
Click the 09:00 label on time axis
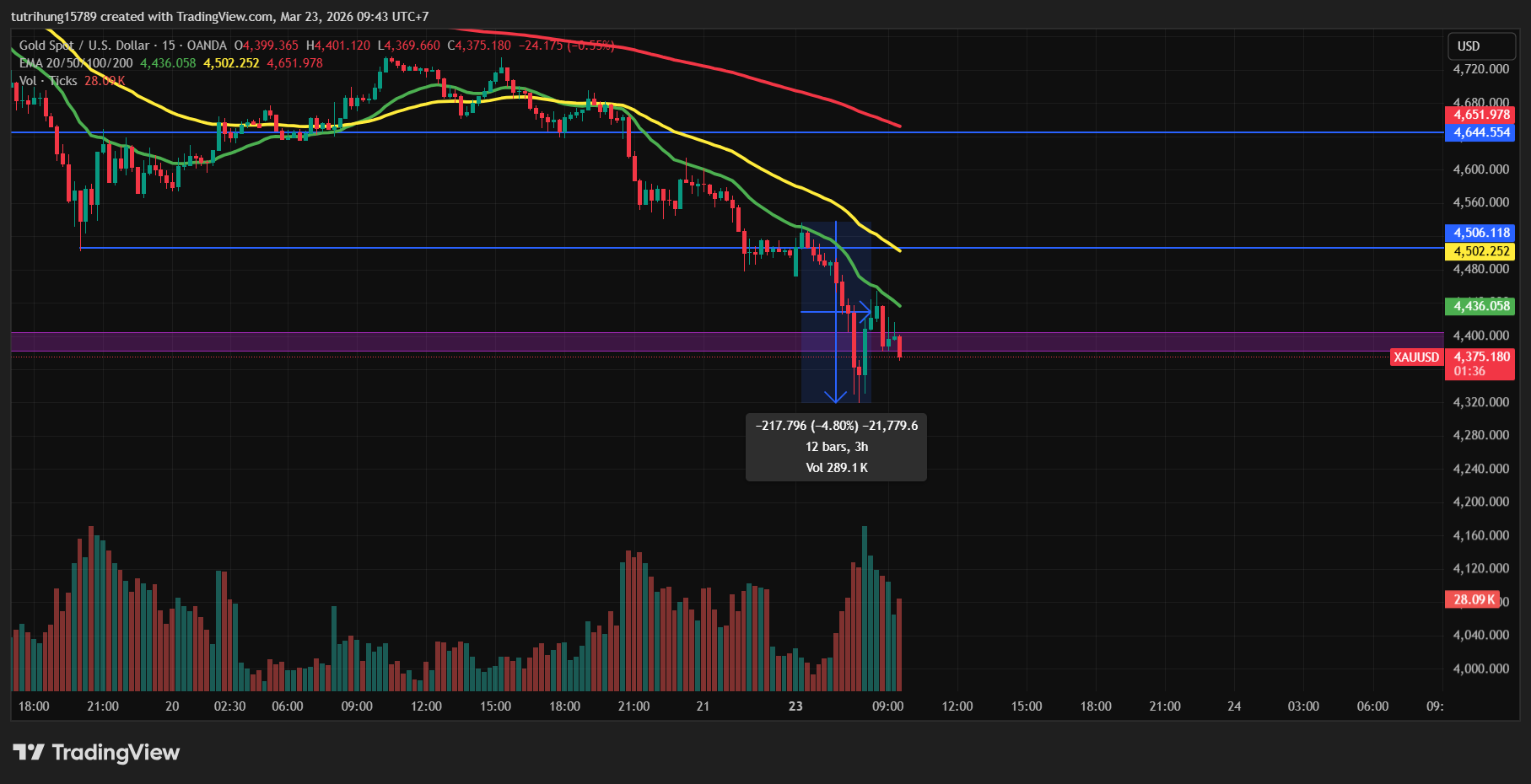pos(887,706)
